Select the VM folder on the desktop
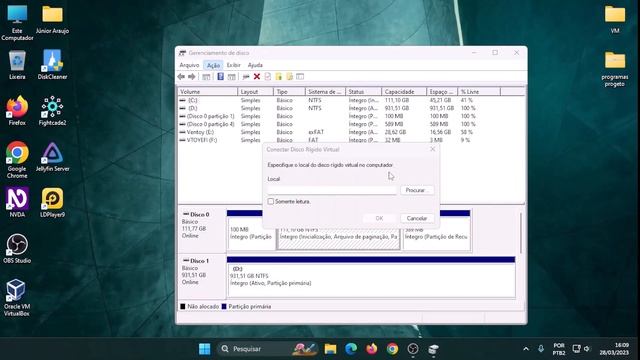The height and width of the screenshot is (360, 640). (x=615, y=20)
